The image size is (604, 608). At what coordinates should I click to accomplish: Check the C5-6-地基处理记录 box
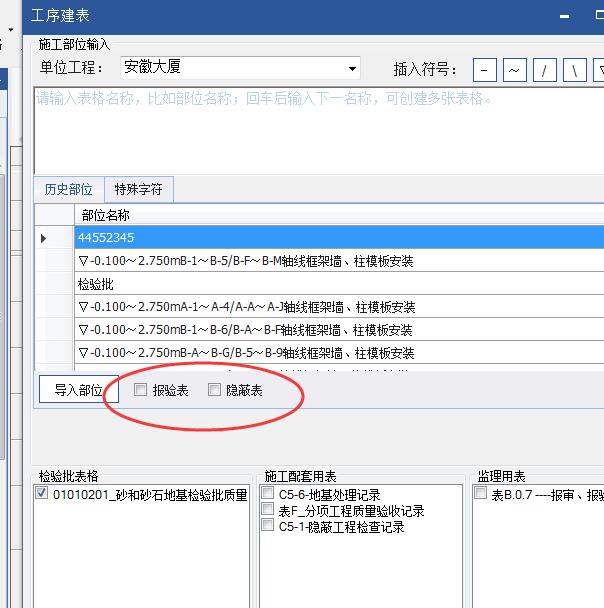coord(267,494)
